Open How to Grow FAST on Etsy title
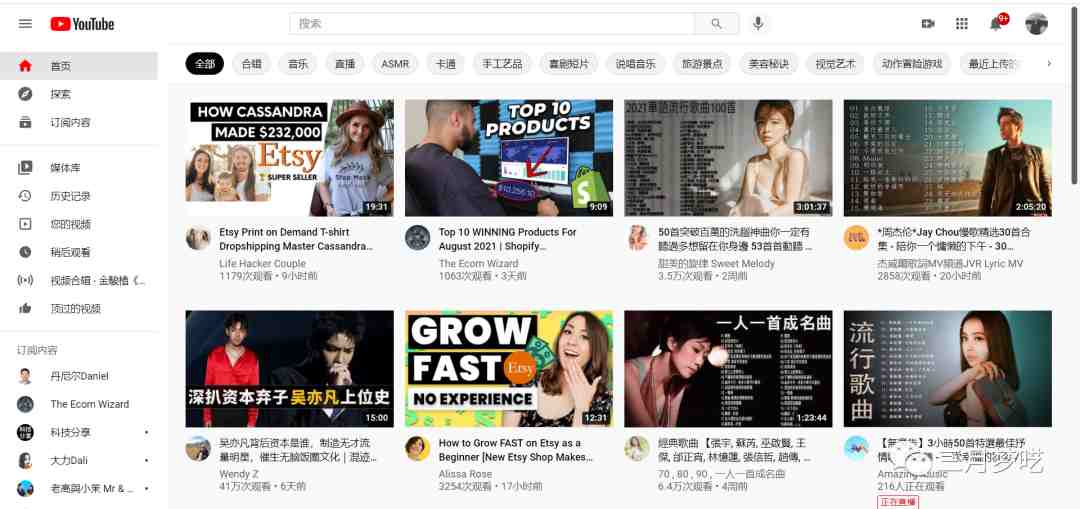 pos(516,450)
